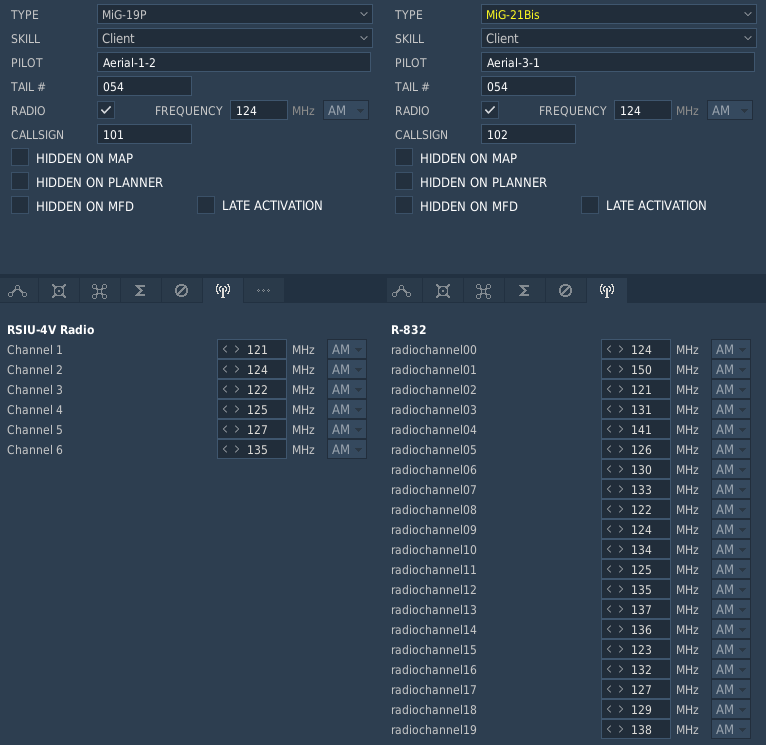This screenshot has width=766, height=745.
Task: Increase Channel 2 frequency with right arrow
Action: point(237,369)
